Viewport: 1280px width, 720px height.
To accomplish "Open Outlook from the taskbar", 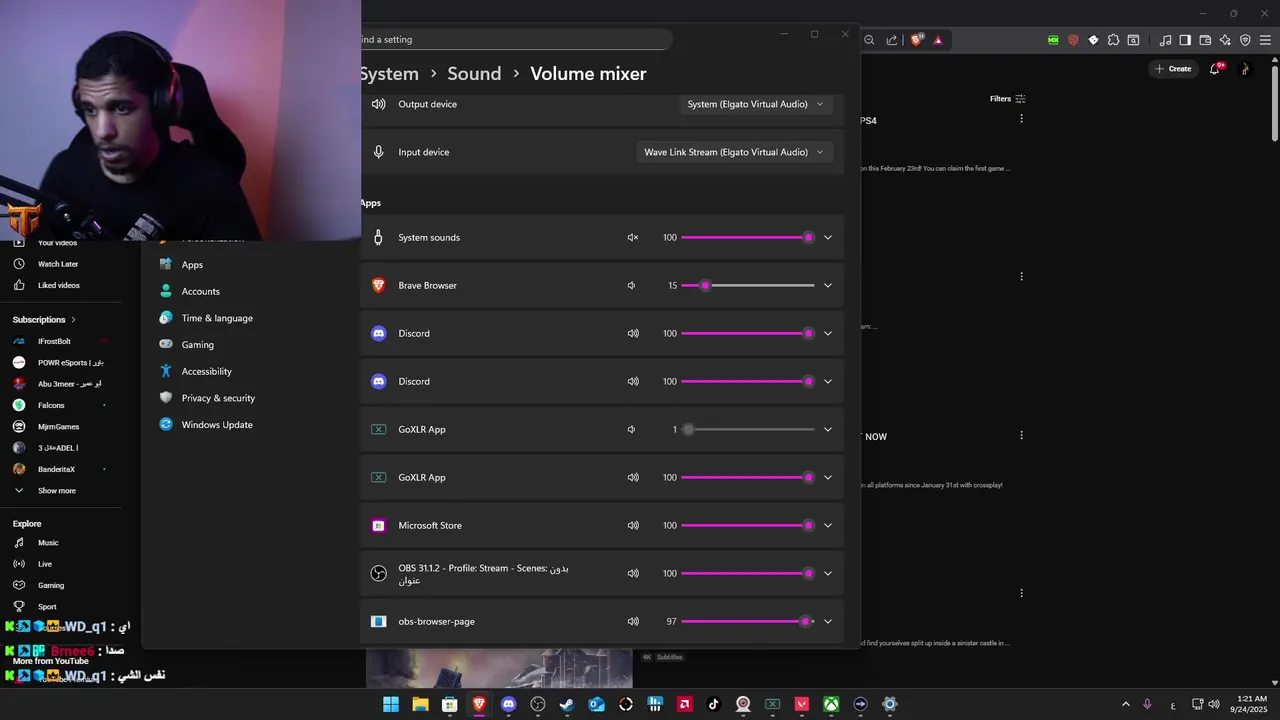I will tap(596, 704).
